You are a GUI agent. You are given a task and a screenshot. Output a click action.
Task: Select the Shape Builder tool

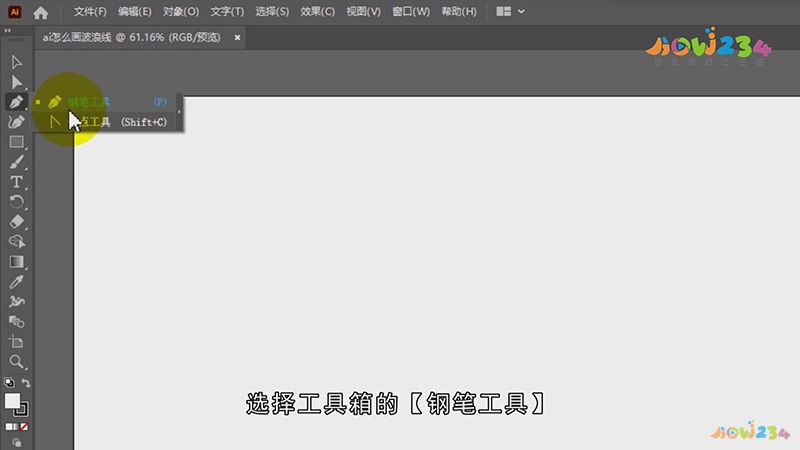coord(16,242)
